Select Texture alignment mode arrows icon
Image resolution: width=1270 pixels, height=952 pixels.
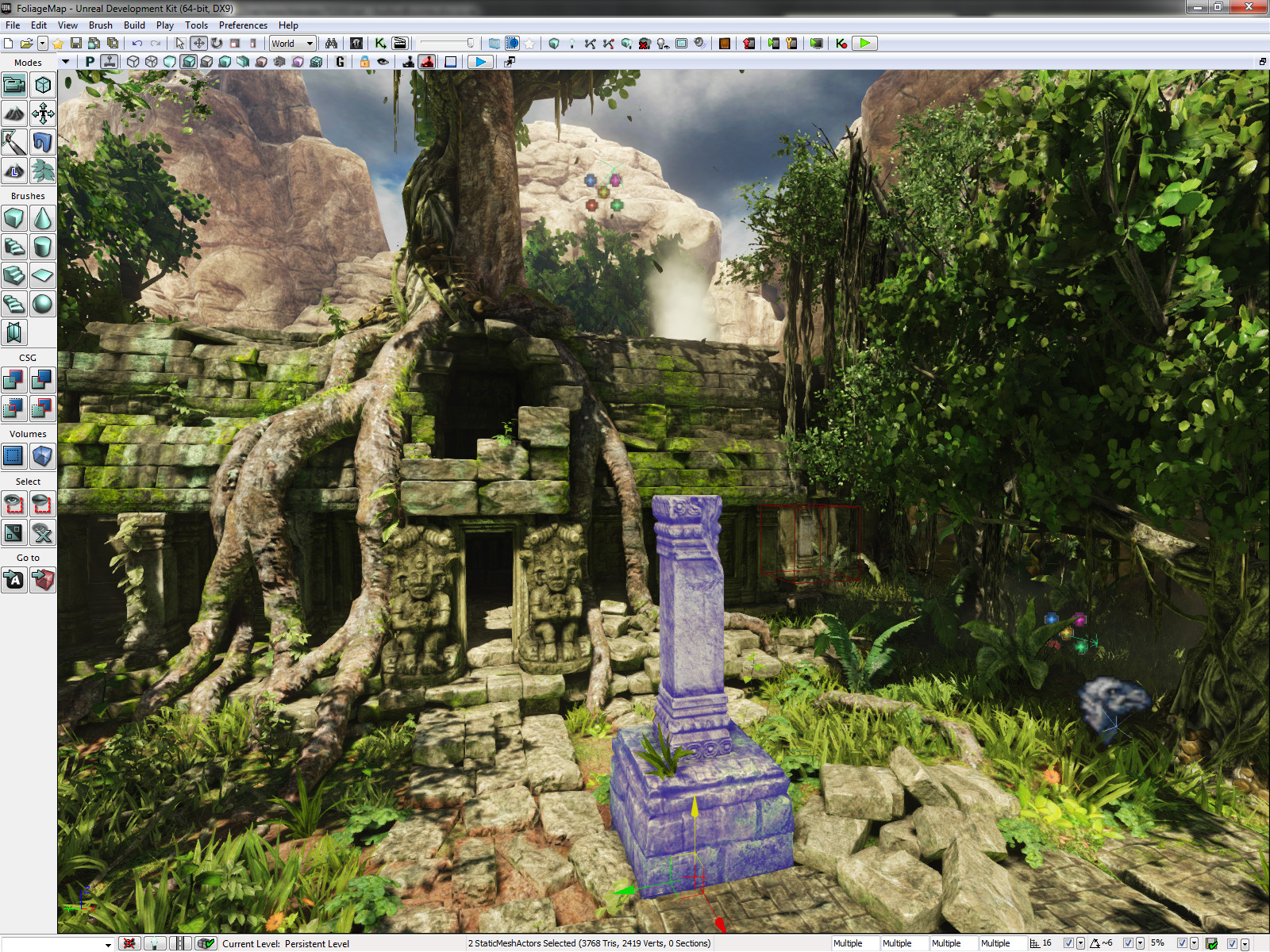pos(43,113)
